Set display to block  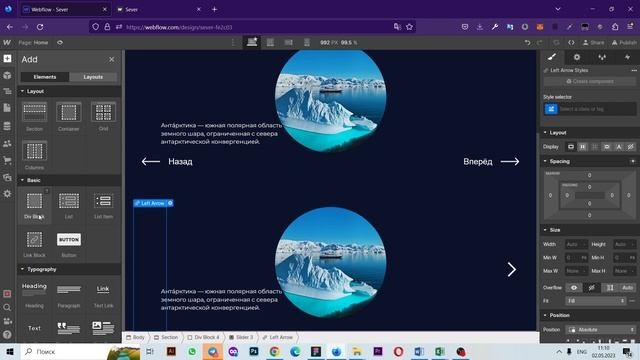click(571, 147)
